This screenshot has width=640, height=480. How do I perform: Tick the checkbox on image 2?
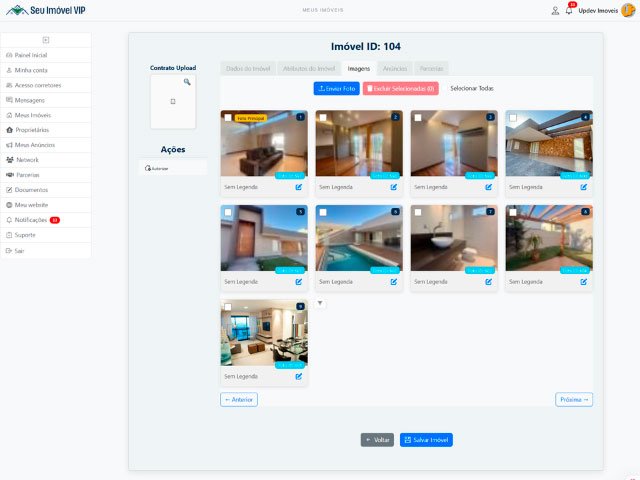323,118
